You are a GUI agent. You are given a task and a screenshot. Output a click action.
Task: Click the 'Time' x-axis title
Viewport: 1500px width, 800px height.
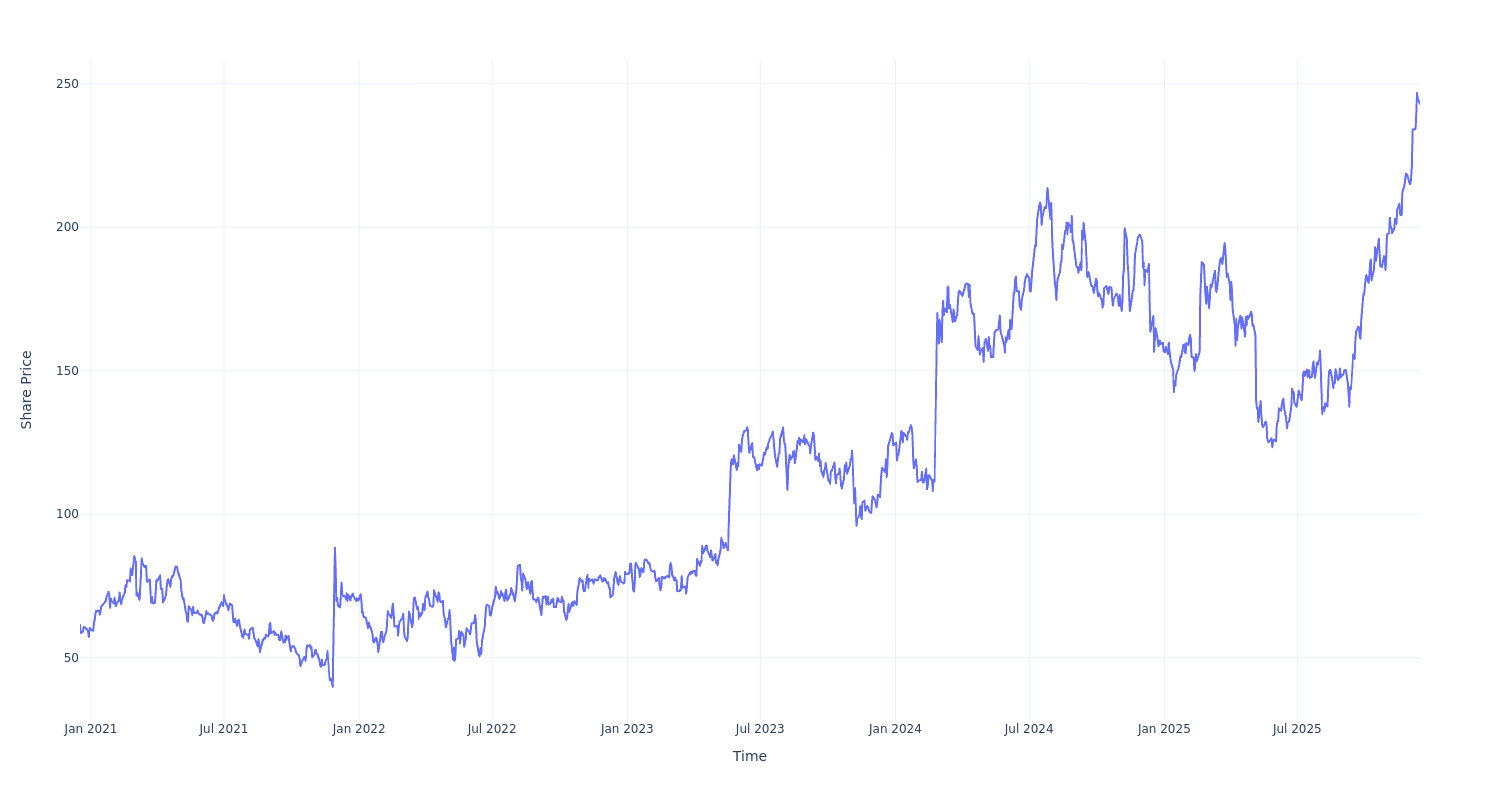(x=749, y=756)
